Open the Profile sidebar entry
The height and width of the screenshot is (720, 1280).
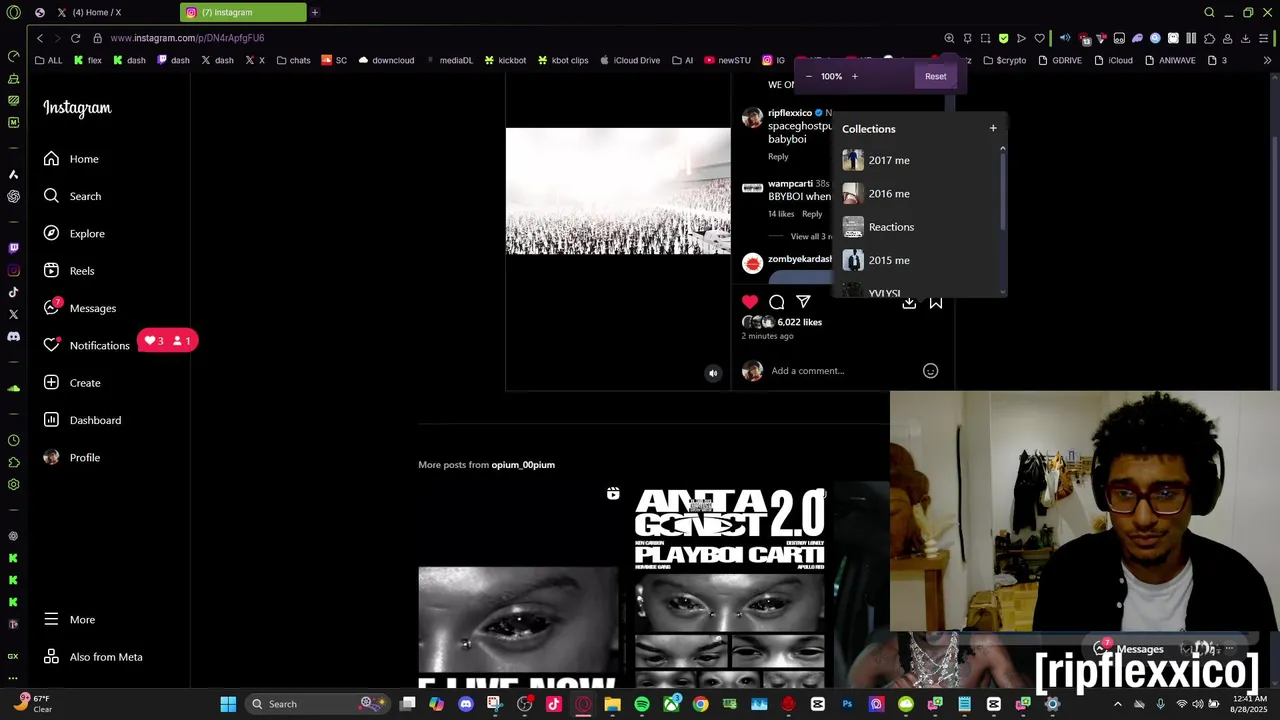pyautogui.click(x=72, y=457)
